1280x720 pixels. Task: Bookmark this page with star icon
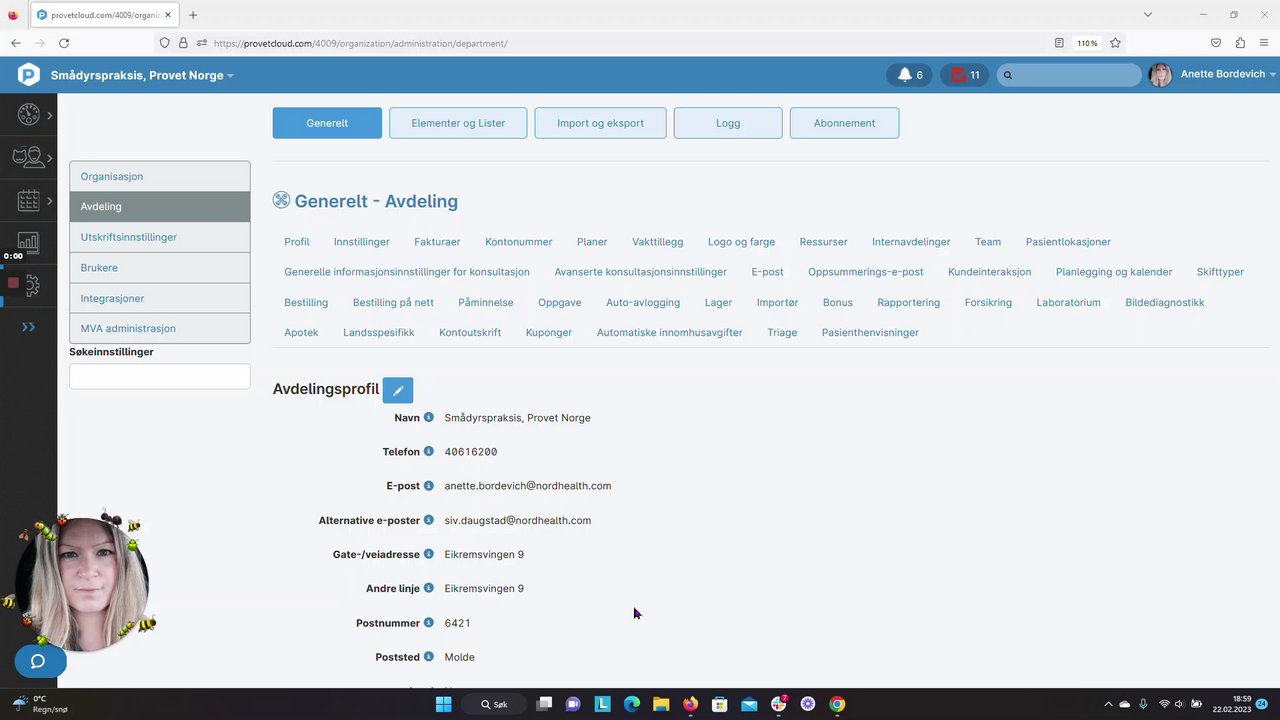1115,43
